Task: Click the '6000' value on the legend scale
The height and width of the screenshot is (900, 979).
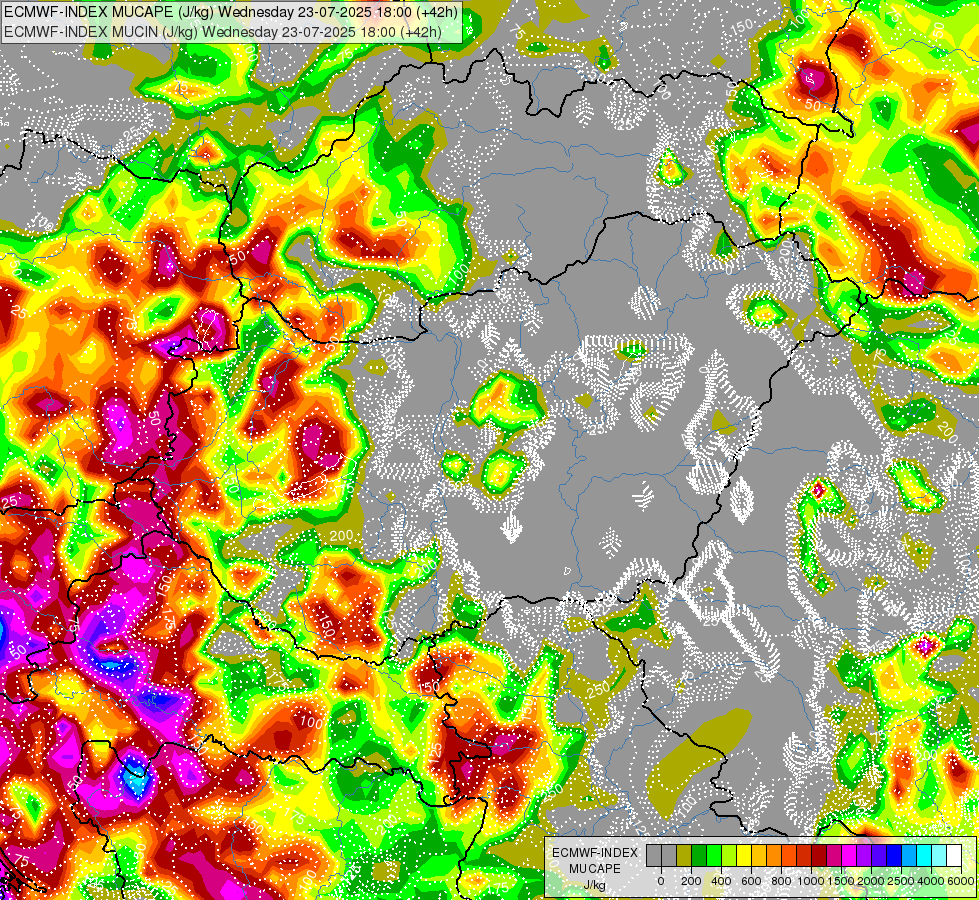Action: pyautogui.click(x=962, y=881)
